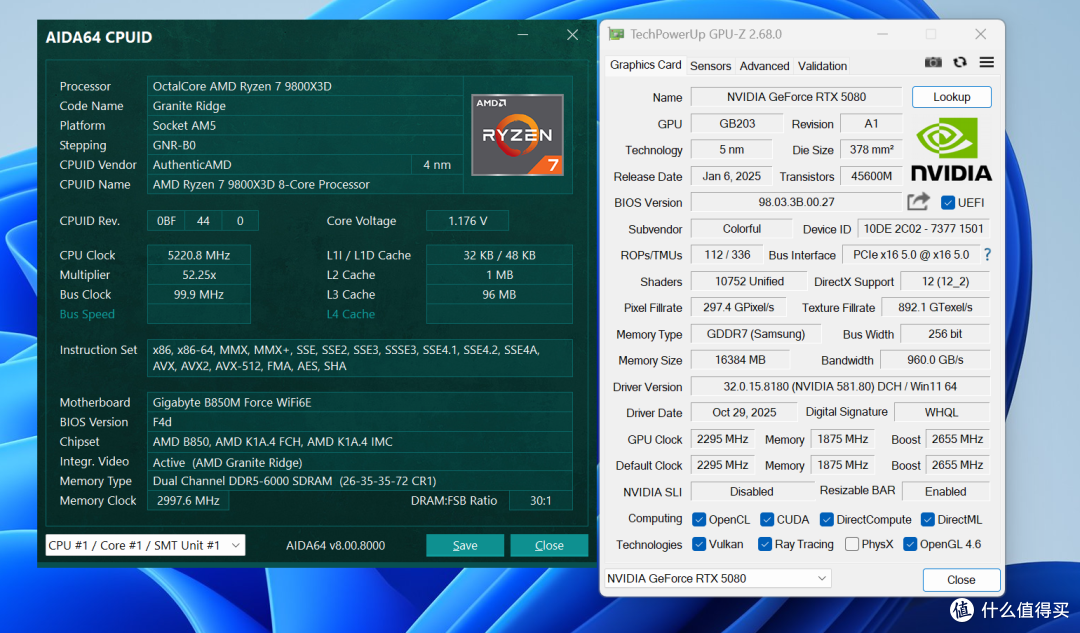Click the Device ID field

[923, 229]
